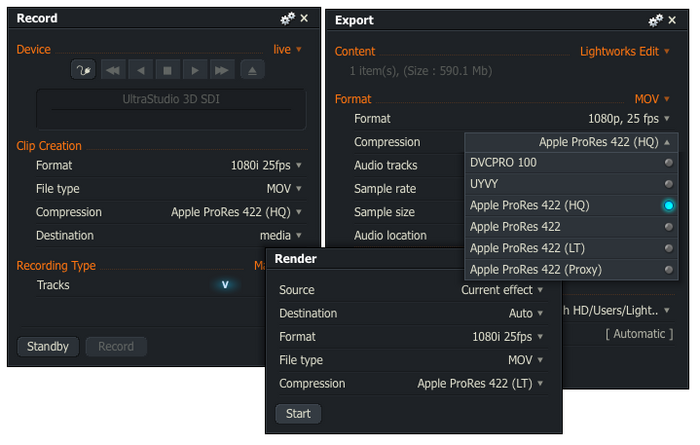Viewport: 700px width, 445px height.
Task: Open Render Source Current effect dropdown
Action: coord(502,290)
